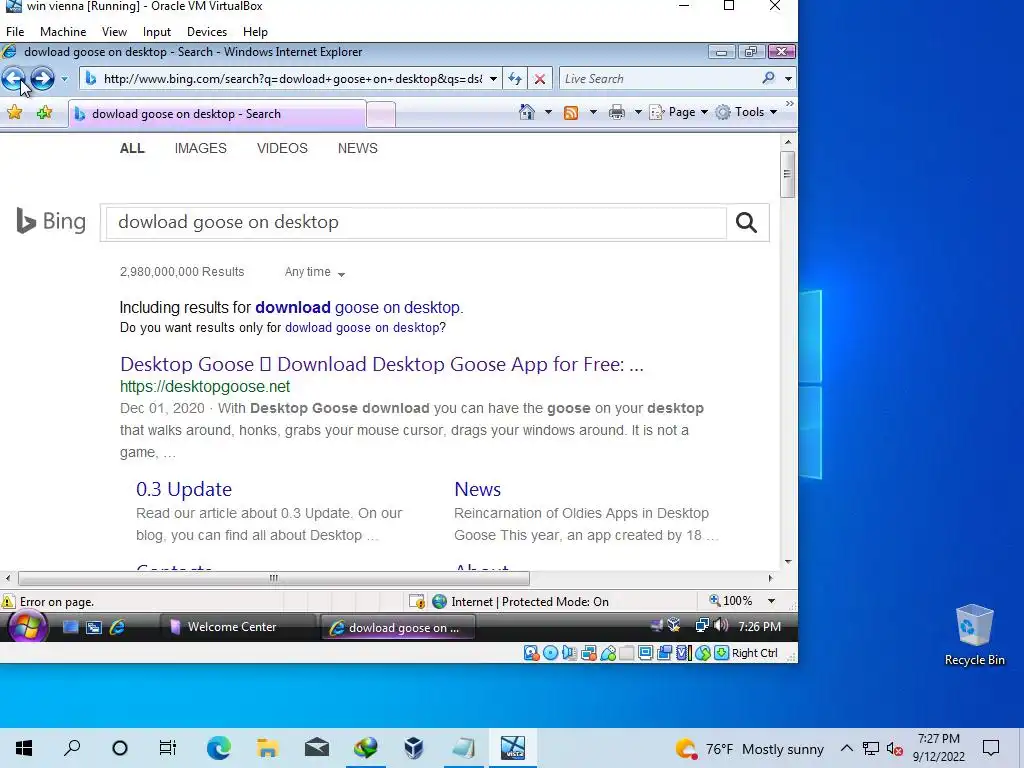Open 'Desktop Goose Download Desktop Goose App' result
The height and width of the screenshot is (768, 1024).
[382, 364]
